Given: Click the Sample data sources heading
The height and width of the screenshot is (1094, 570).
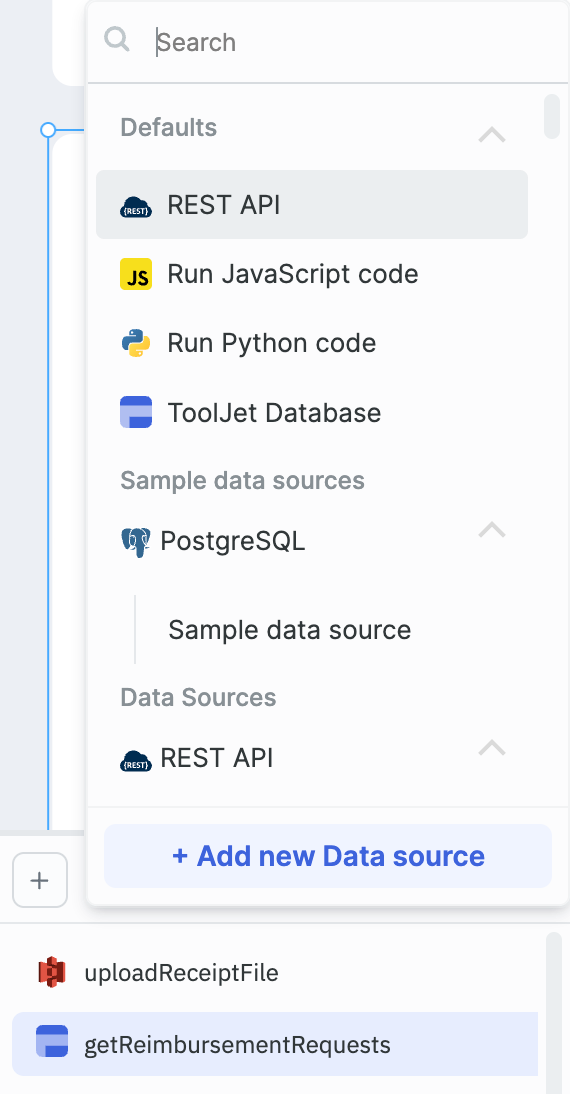Looking at the screenshot, I should click(x=242, y=480).
